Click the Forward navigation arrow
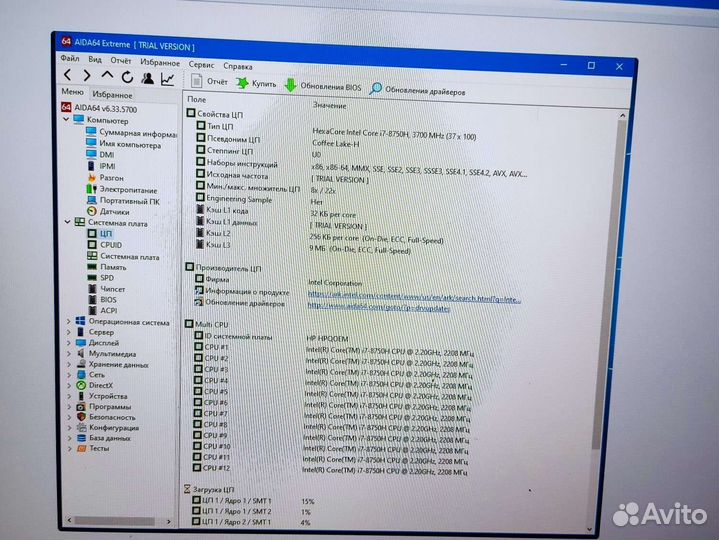 click(x=88, y=75)
